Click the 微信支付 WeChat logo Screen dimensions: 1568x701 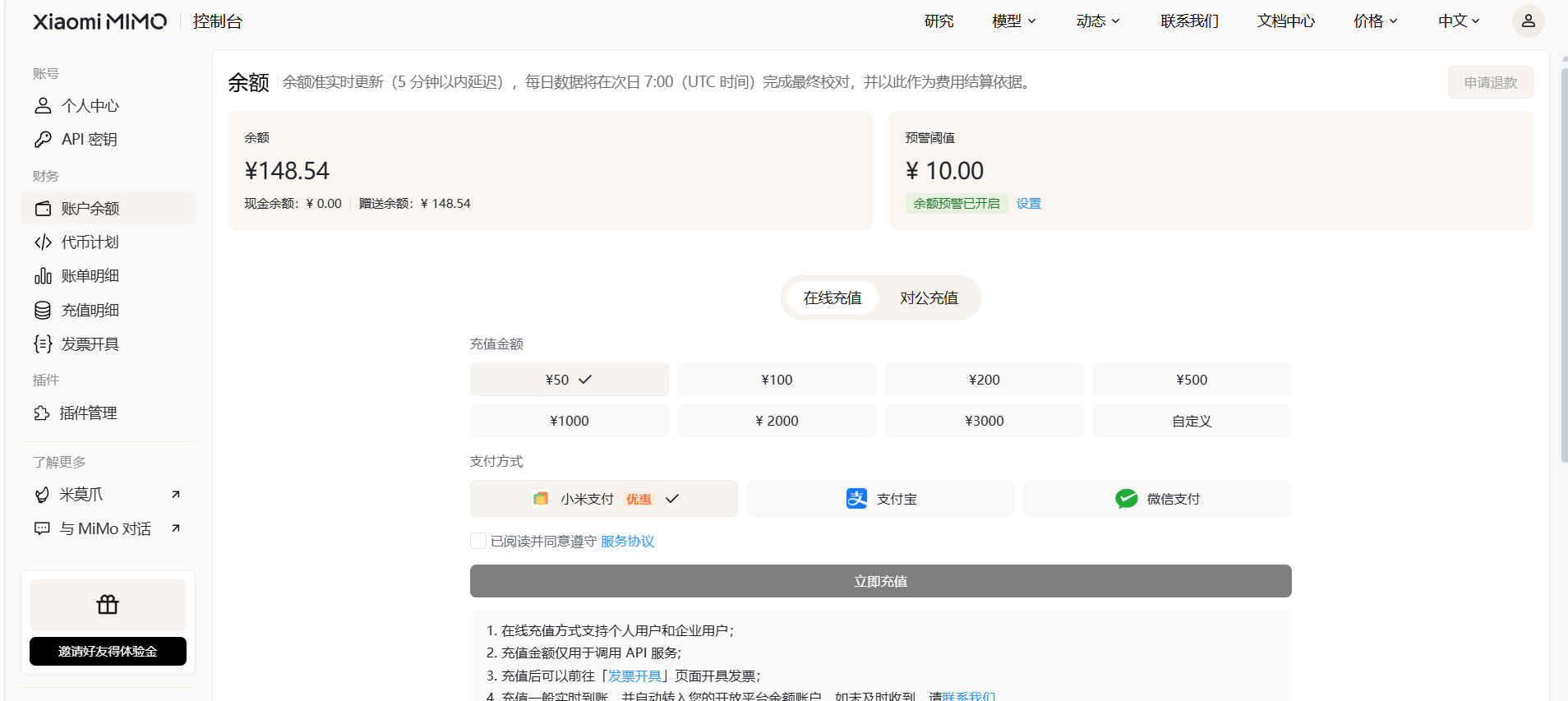click(1127, 499)
